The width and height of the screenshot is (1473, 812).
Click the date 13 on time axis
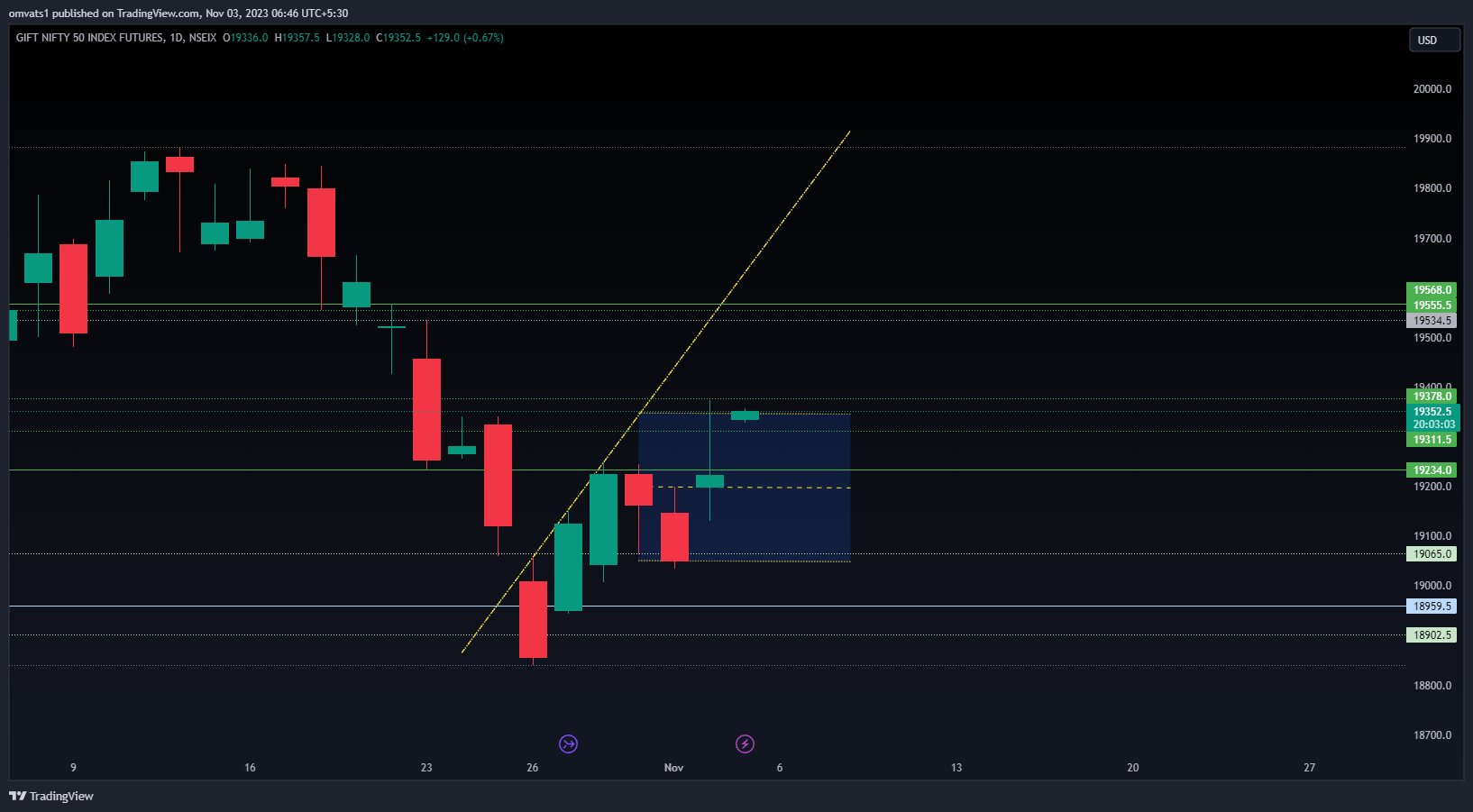pyautogui.click(x=956, y=768)
